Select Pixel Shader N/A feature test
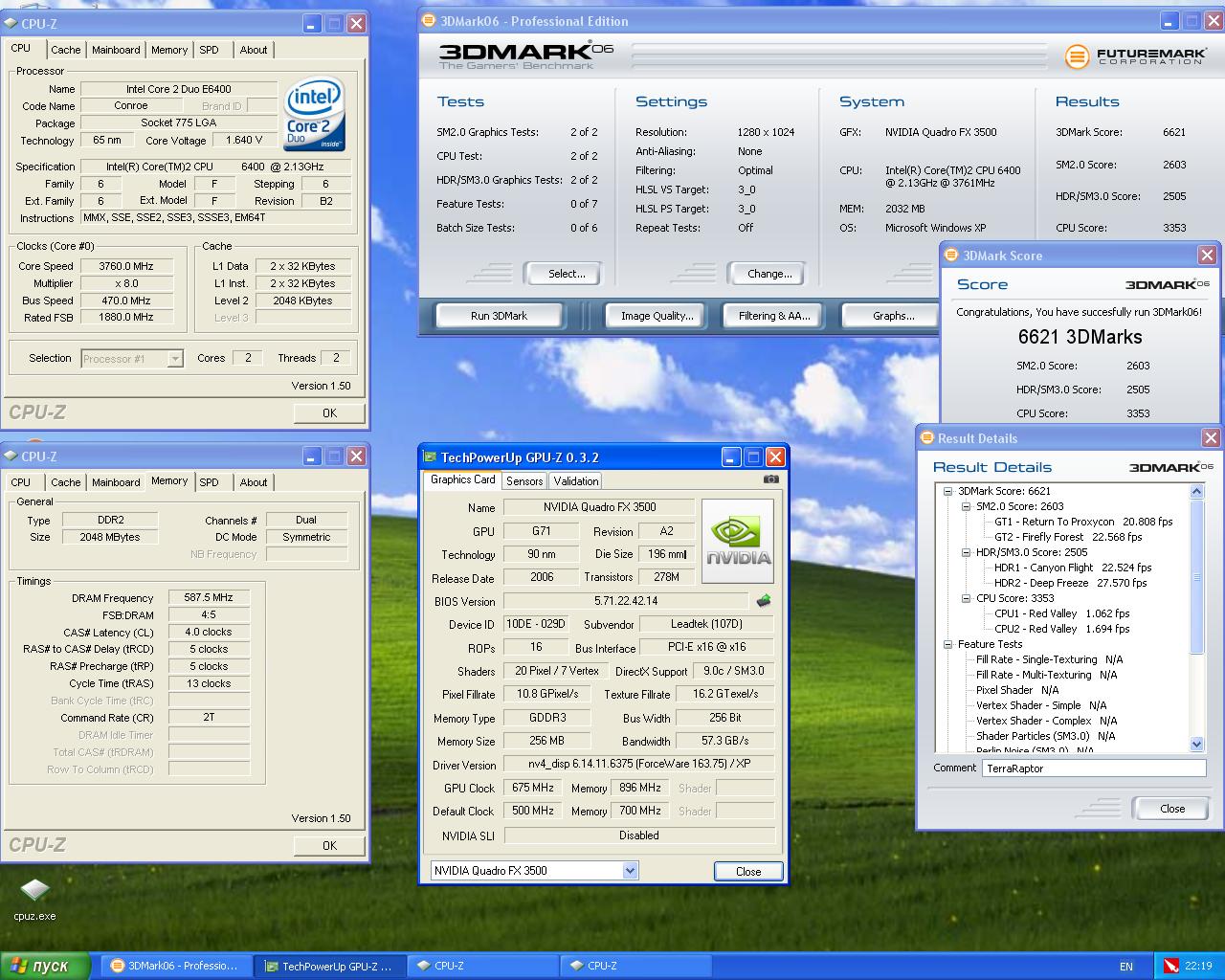The image size is (1225, 980). [1017, 690]
